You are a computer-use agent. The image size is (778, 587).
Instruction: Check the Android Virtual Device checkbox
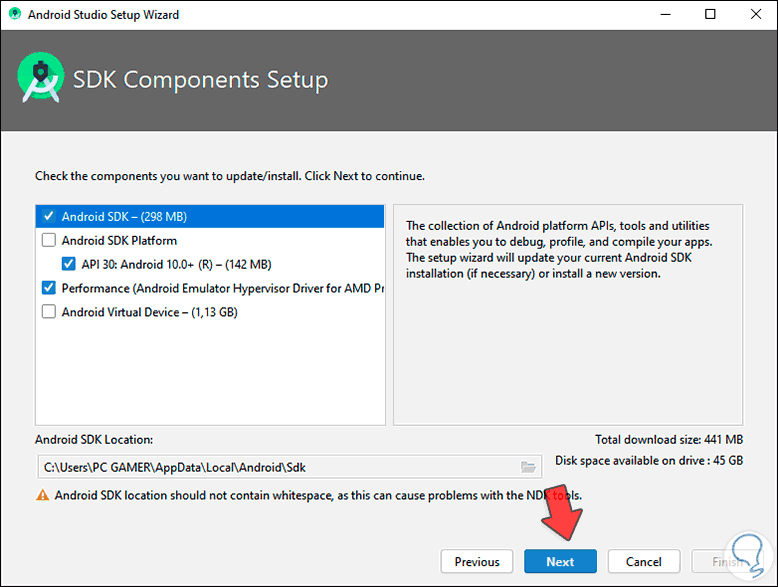pos(49,312)
